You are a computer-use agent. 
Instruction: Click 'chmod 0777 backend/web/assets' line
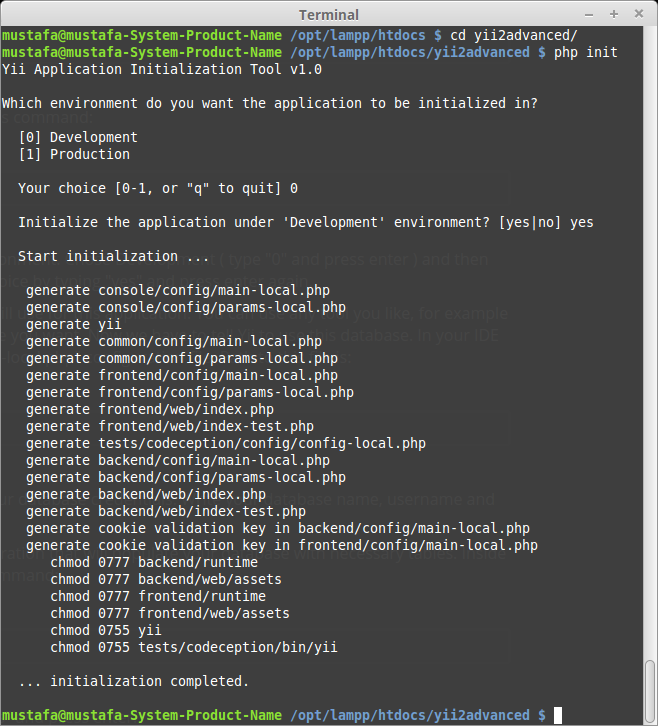tap(166, 579)
